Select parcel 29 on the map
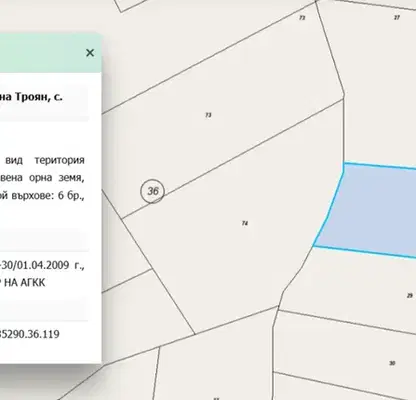Viewport: 416px width, 400px height. [x=410, y=295]
